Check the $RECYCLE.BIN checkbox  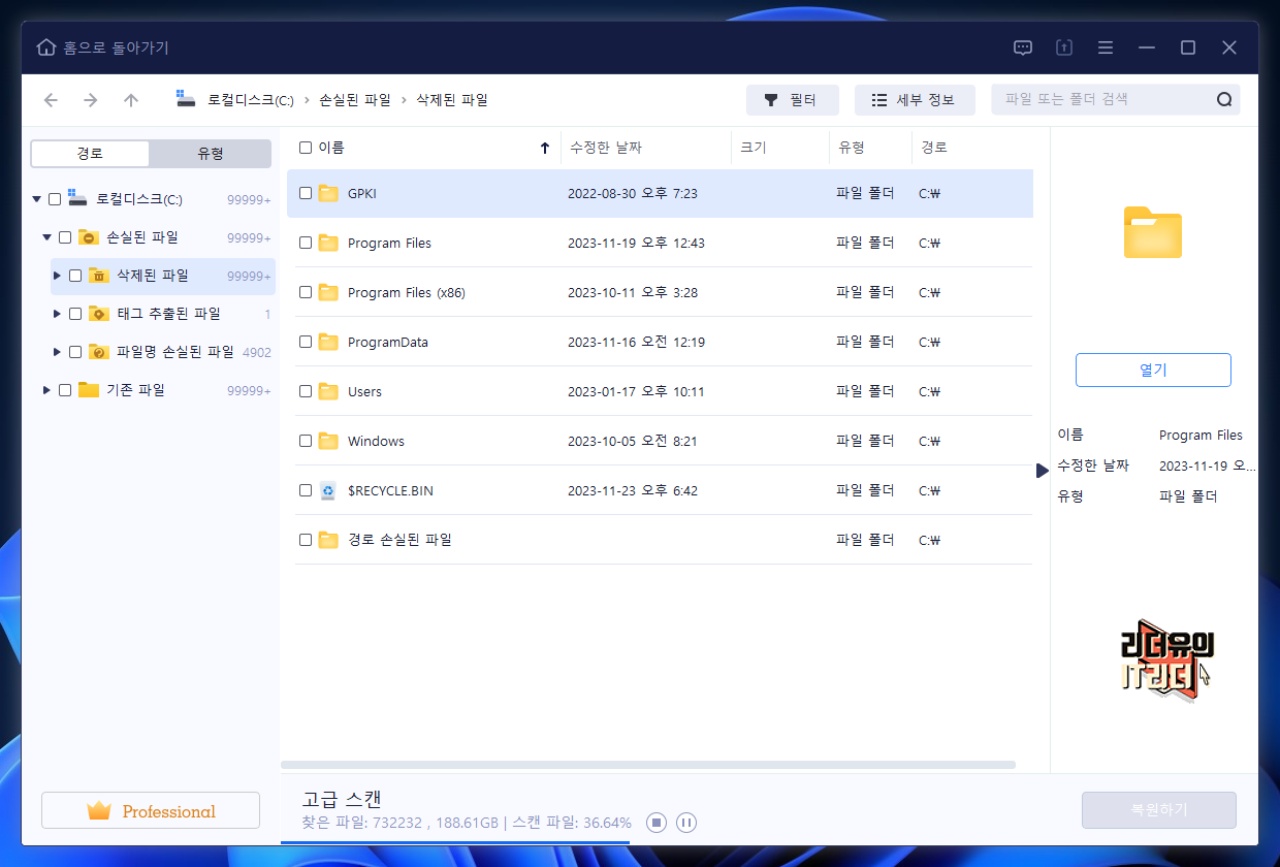[306, 491]
